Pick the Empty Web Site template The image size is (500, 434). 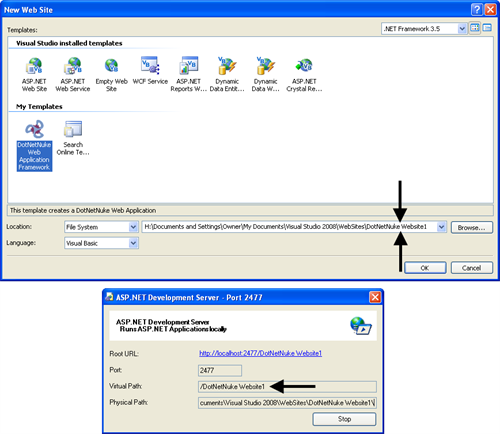tap(111, 75)
